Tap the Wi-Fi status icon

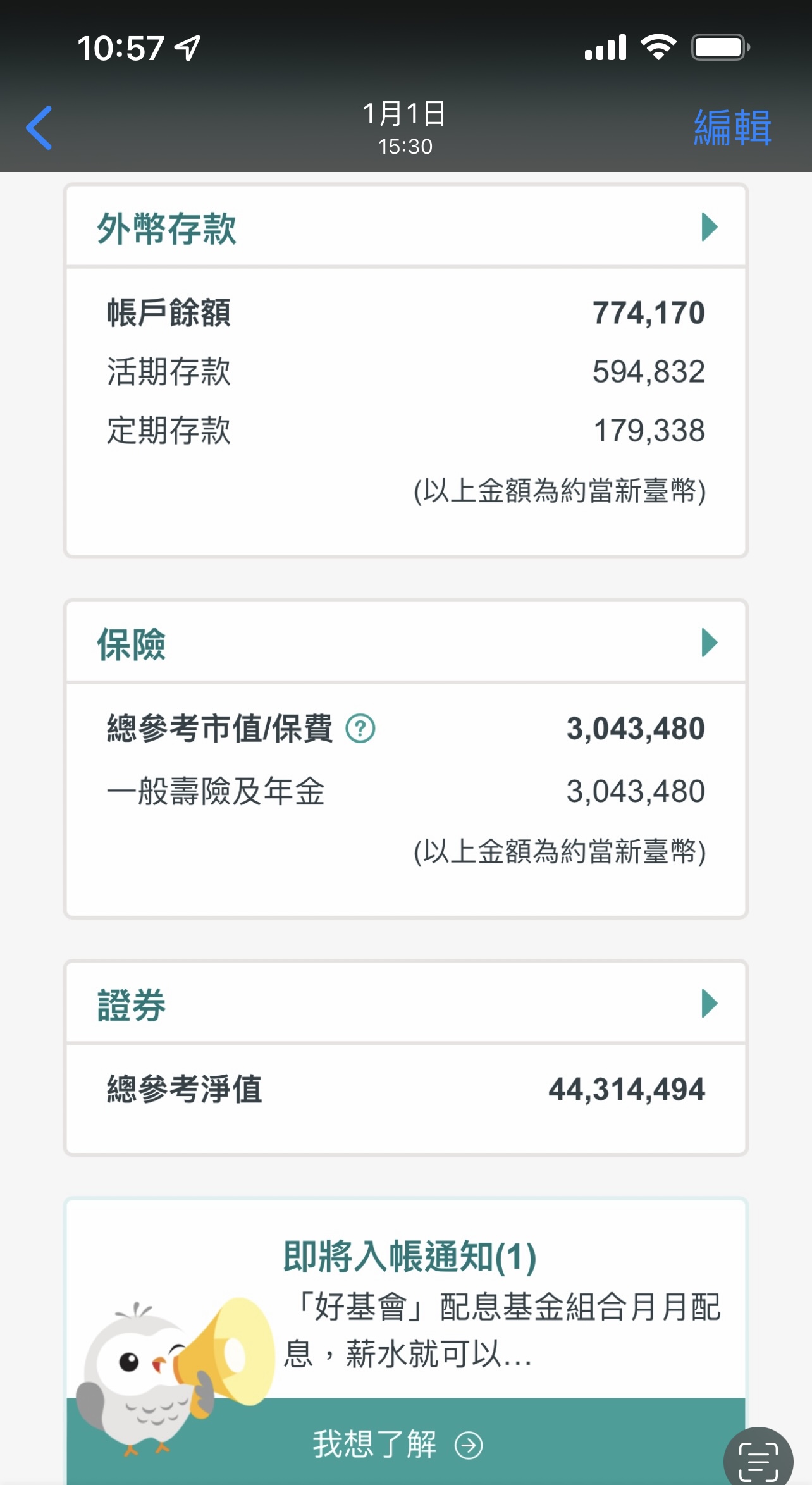click(x=658, y=47)
